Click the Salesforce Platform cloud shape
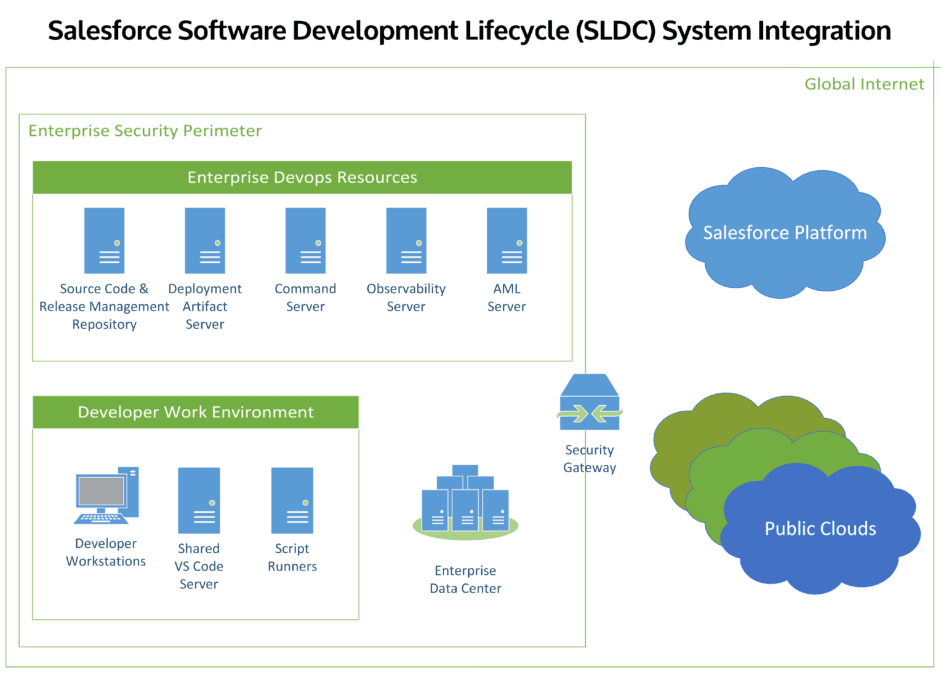Image resolution: width=941 pixels, height=675 pixels. click(784, 232)
